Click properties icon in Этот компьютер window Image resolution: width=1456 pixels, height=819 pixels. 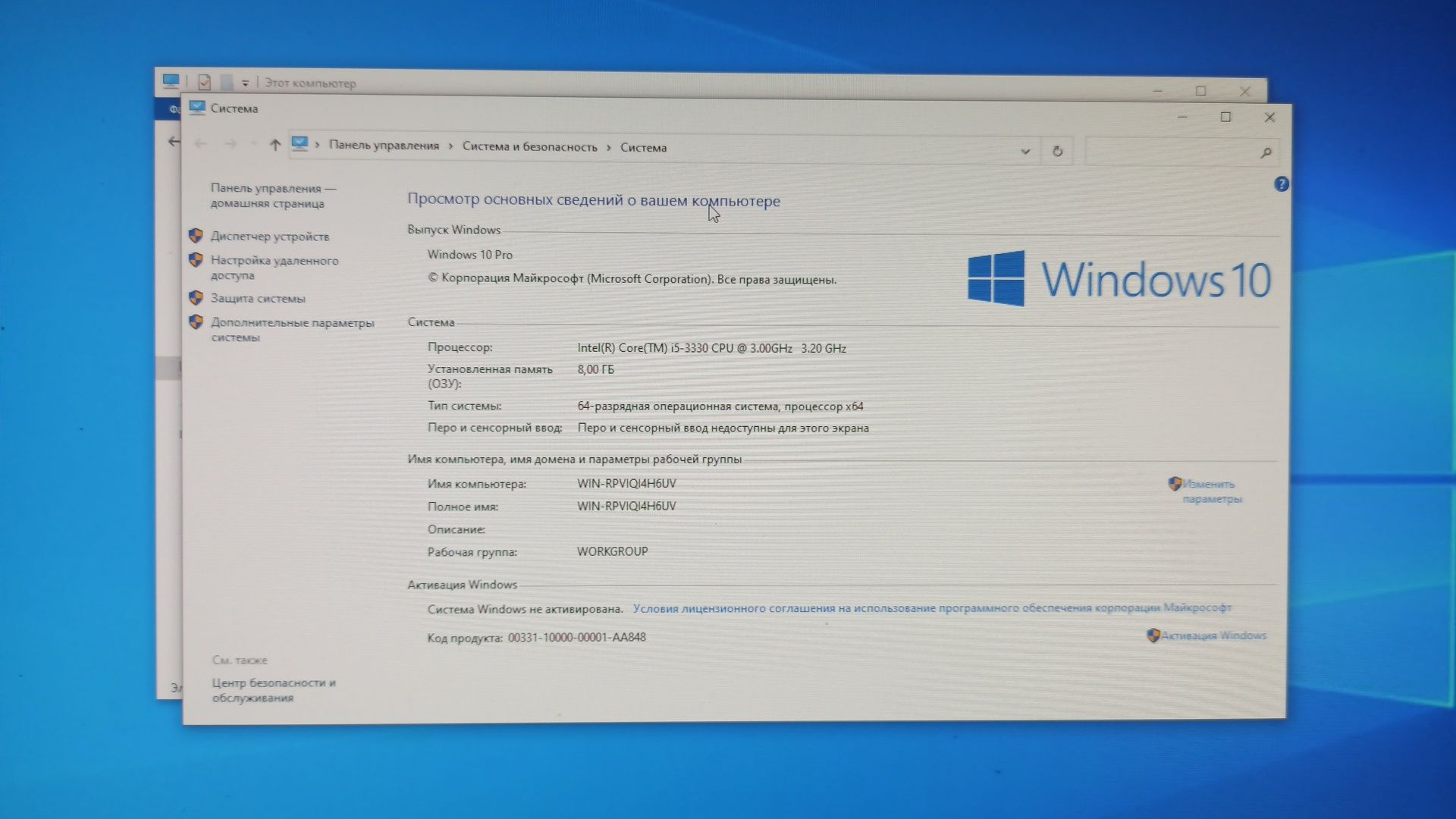(204, 82)
